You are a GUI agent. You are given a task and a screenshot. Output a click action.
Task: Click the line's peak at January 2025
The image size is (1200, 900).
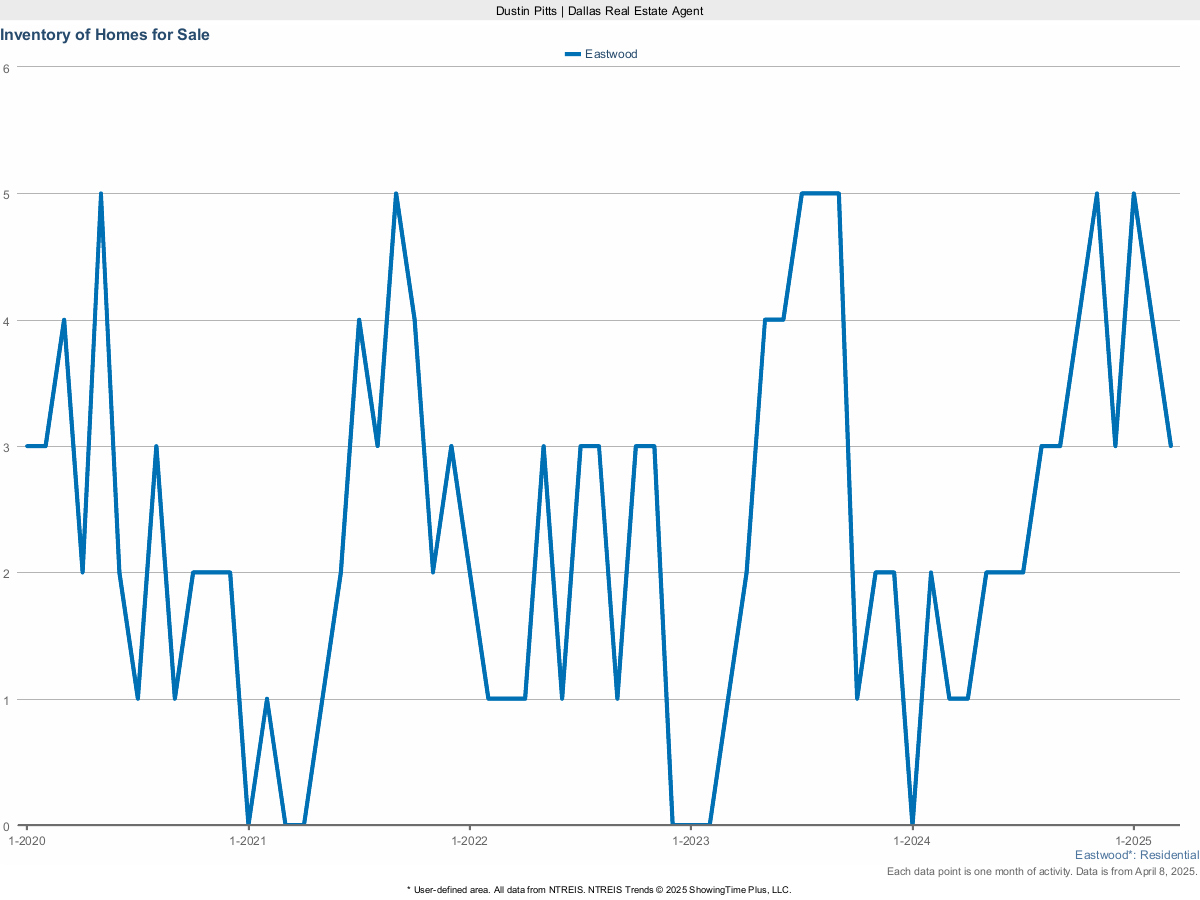pyautogui.click(x=1133, y=194)
